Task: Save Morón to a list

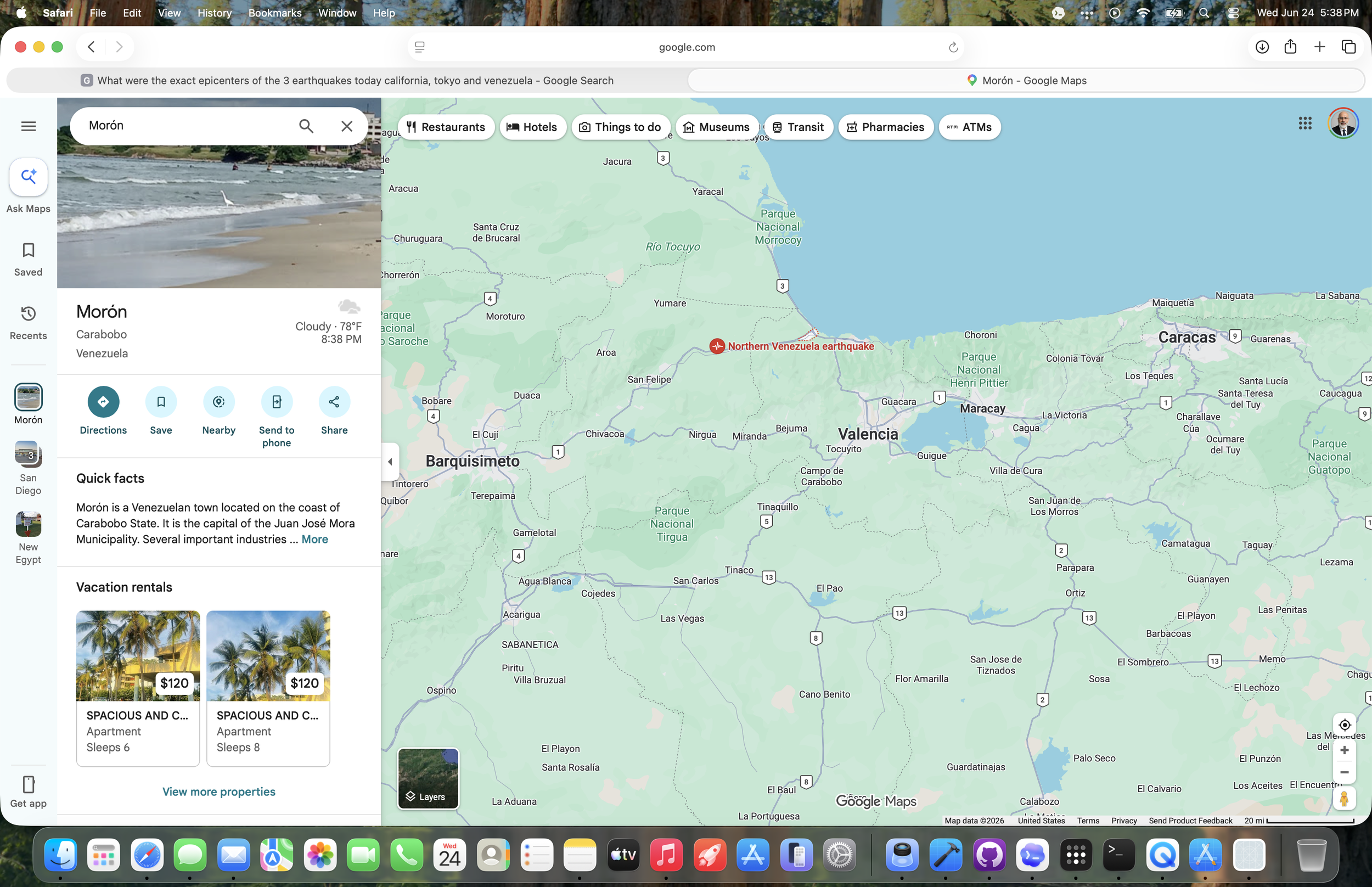Action: click(161, 411)
